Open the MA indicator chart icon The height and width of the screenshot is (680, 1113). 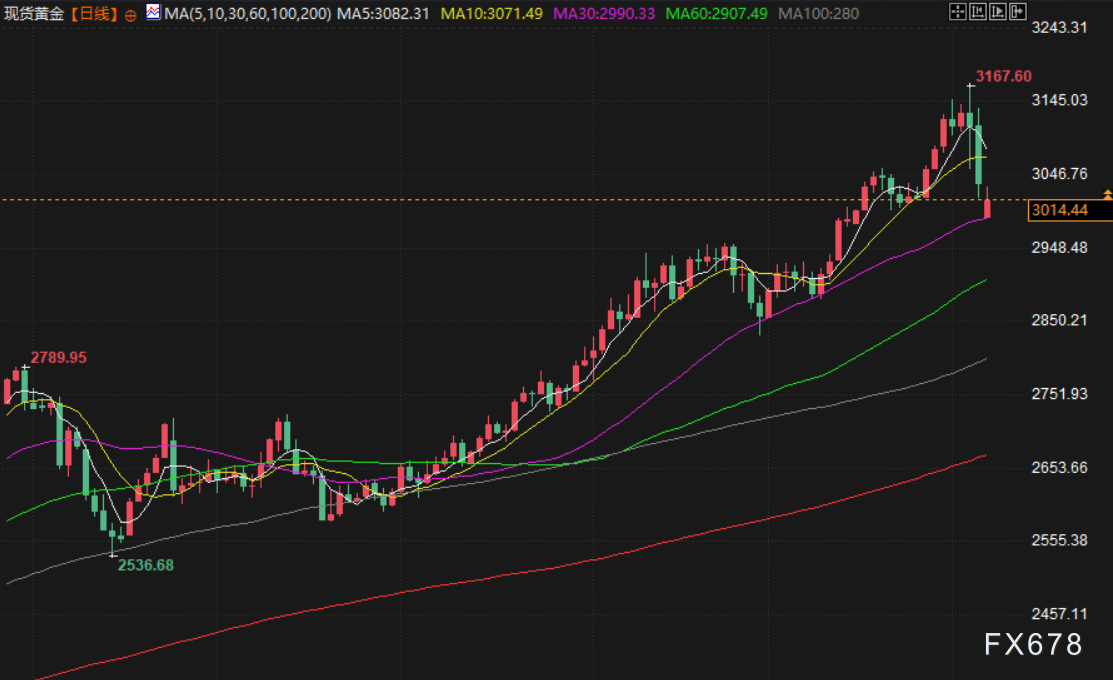pyautogui.click(x=152, y=13)
